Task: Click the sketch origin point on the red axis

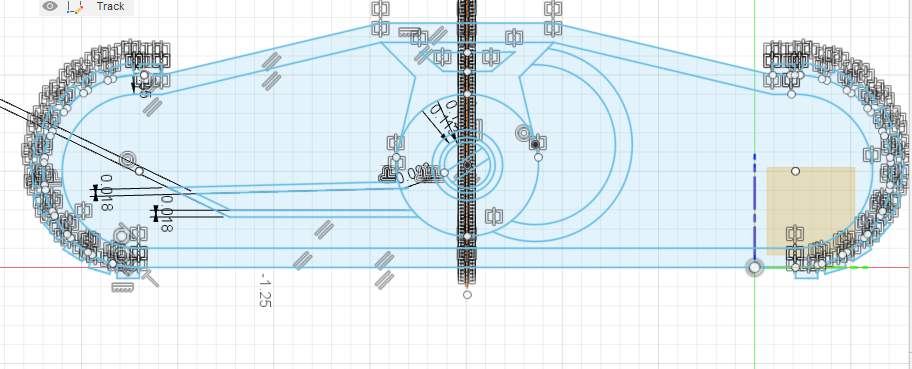Action: [x=754, y=268]
